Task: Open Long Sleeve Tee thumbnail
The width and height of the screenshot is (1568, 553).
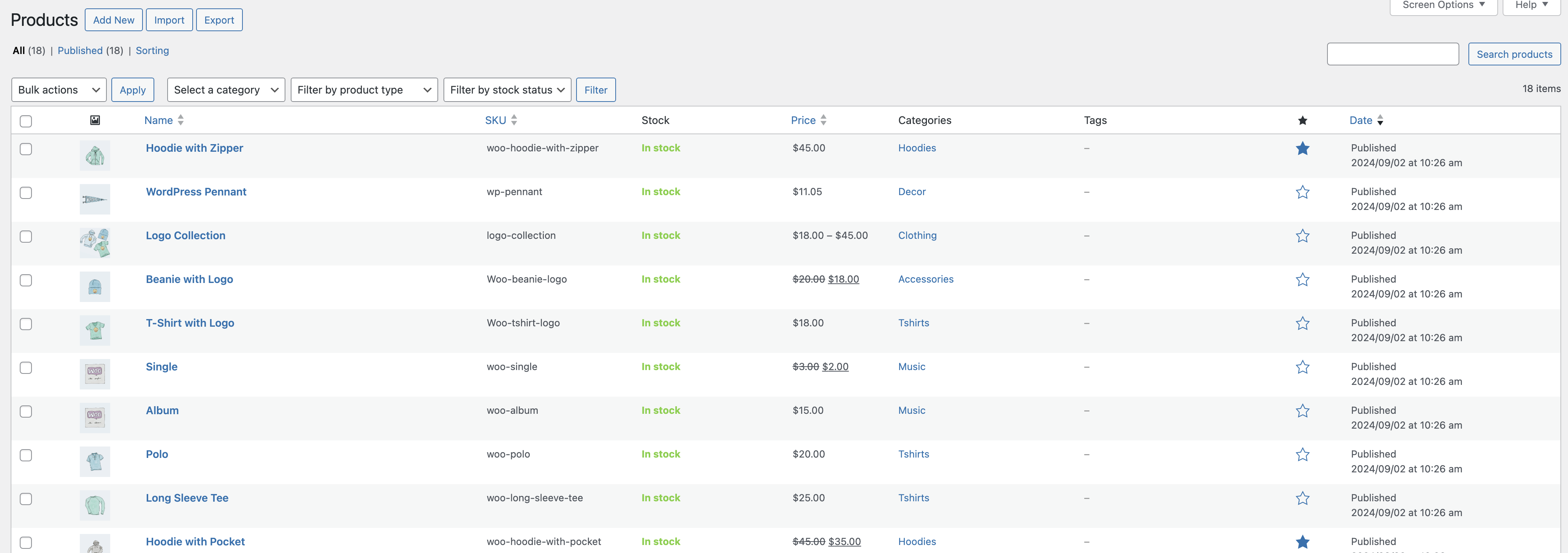Action: click(x=95, y=505)
